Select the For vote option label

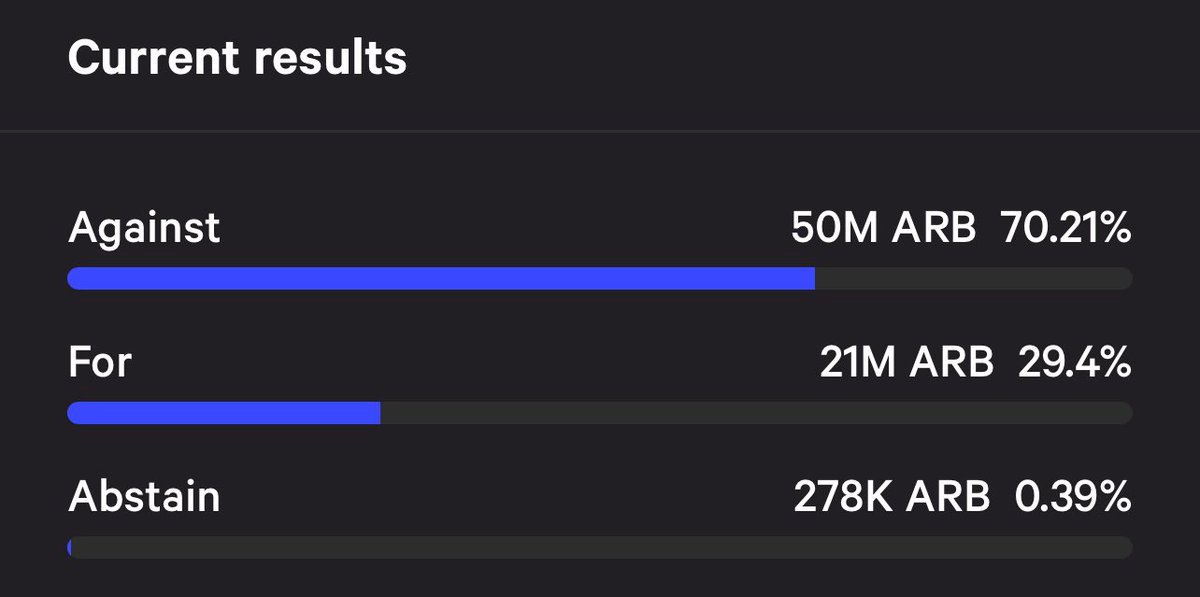99,362
